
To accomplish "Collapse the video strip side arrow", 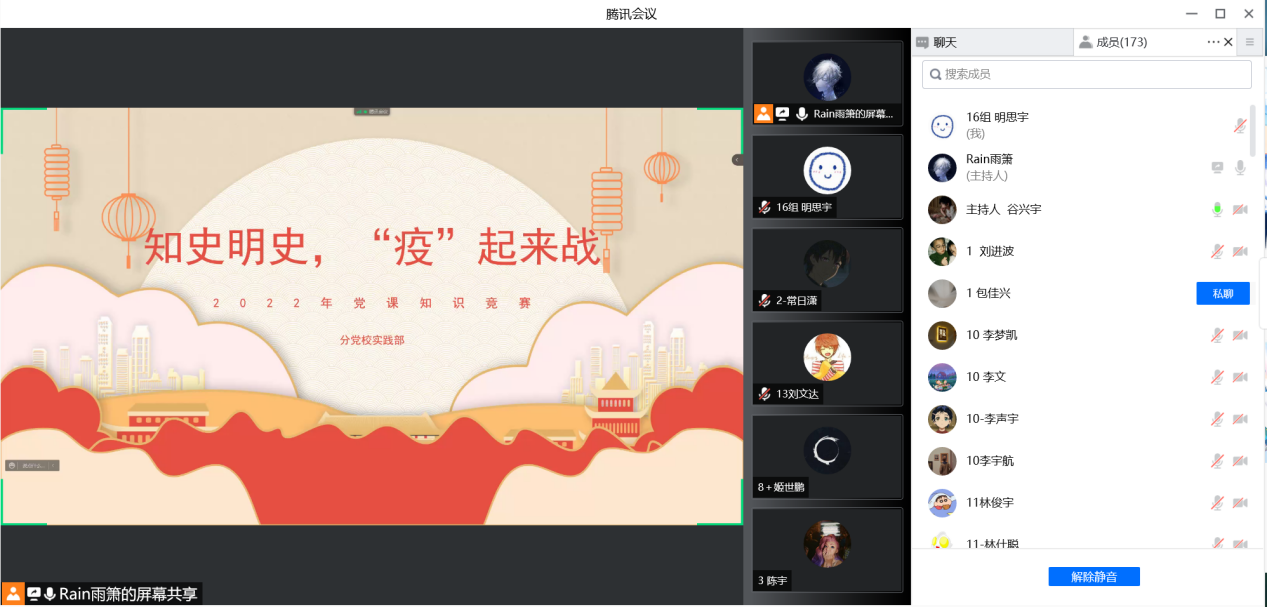I will pos(737,160).
